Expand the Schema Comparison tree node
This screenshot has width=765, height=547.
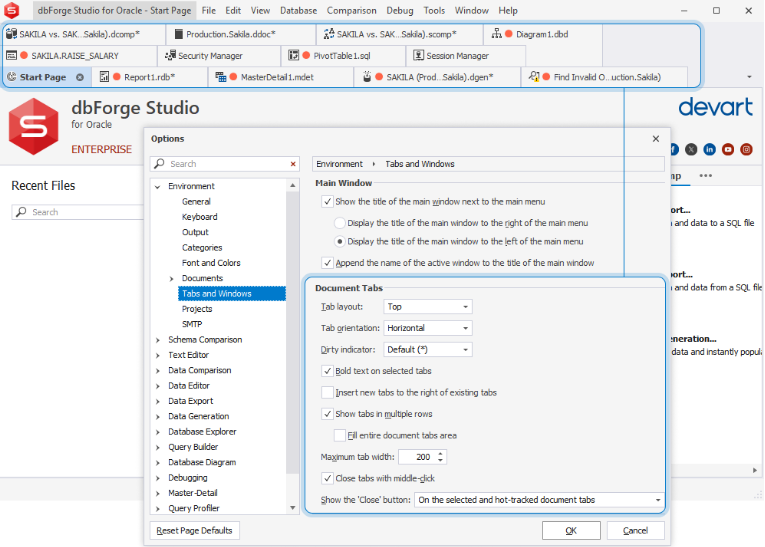pyautogui.click(x=157, y=340)
